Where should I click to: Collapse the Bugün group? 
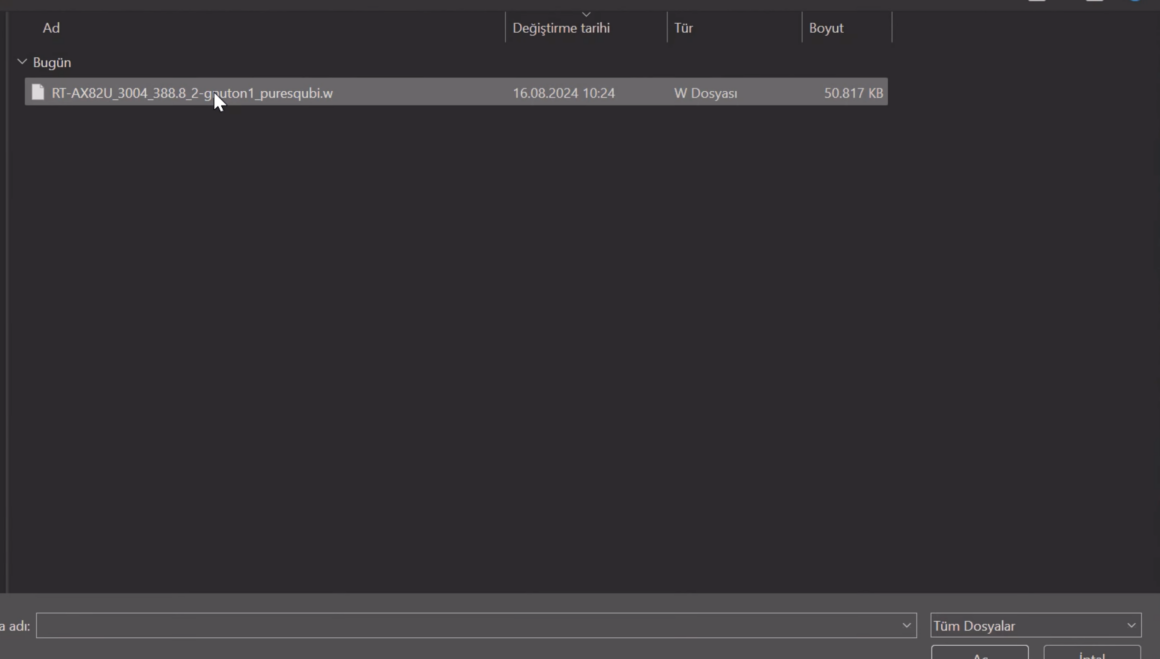click(x=21, y=62)
